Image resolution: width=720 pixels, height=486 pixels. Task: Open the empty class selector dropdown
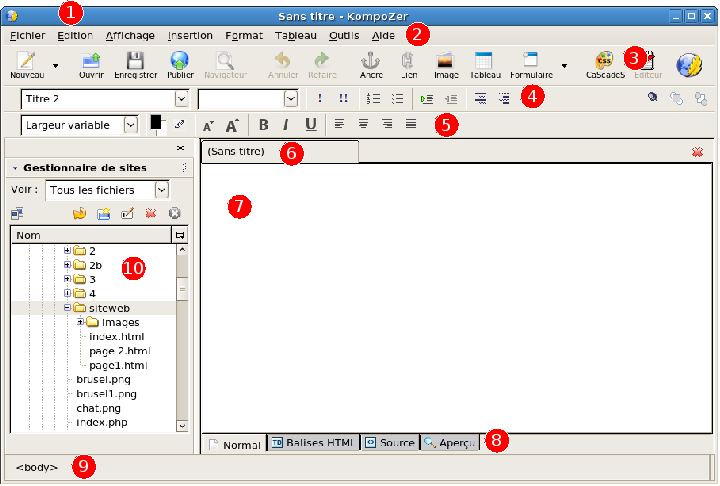point(291,99)
